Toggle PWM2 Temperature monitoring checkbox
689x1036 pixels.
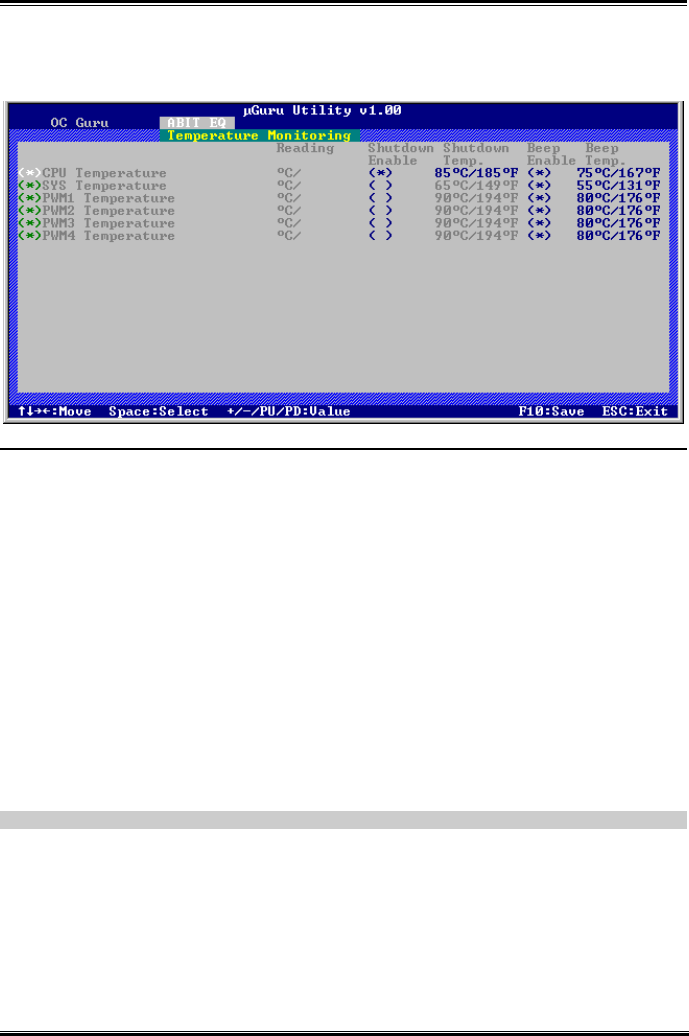click(30, 211)
